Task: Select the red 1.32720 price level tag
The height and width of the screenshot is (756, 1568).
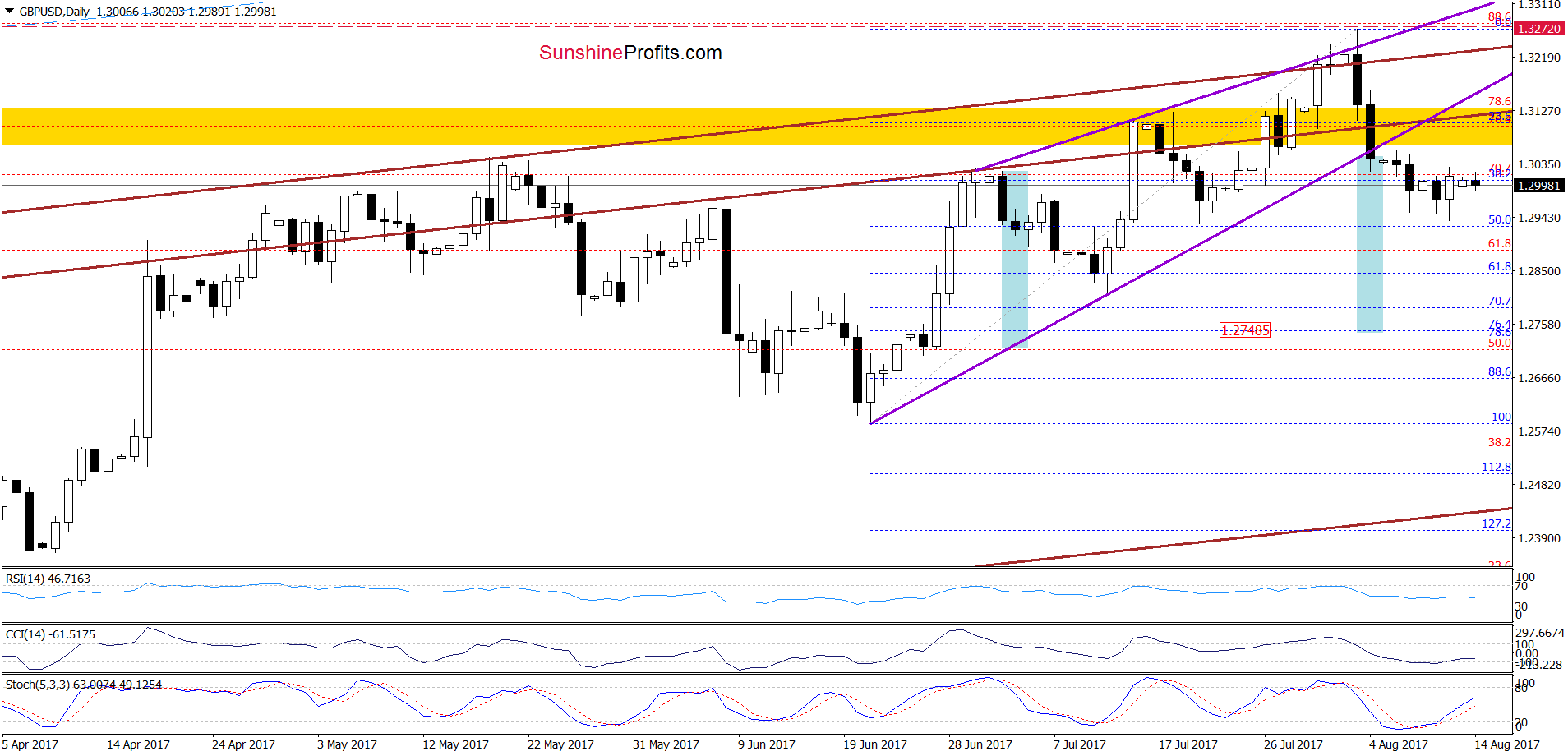Action: pos(1538,29)
